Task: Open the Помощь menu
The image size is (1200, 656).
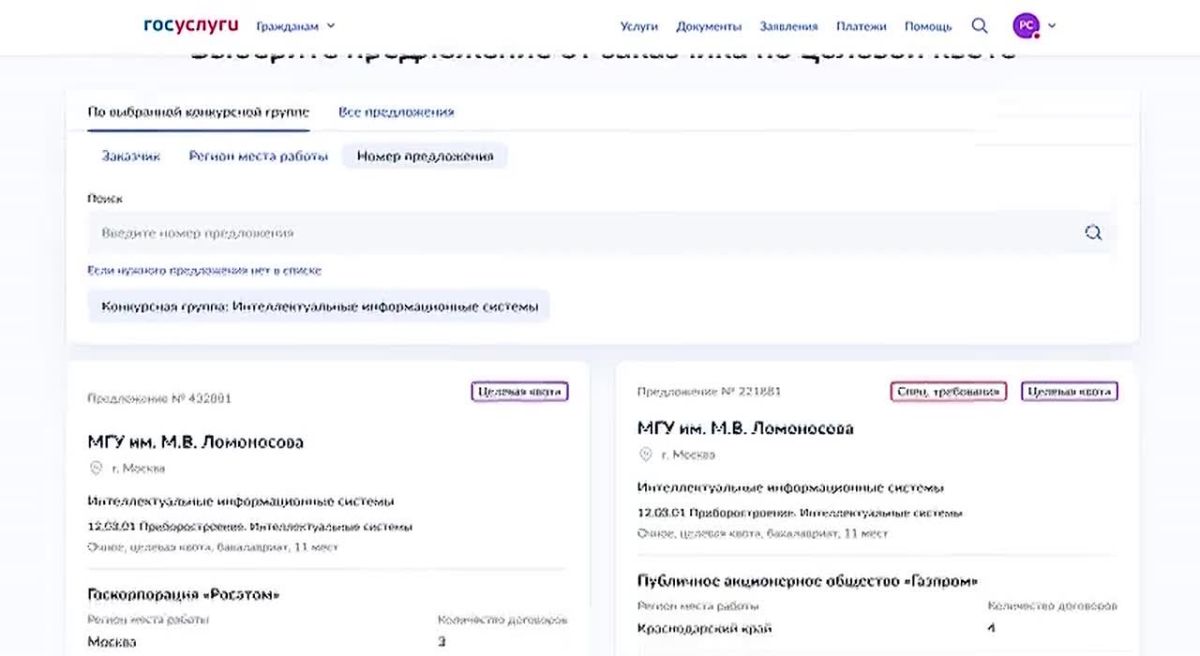Action: click(x=928, y=27)
